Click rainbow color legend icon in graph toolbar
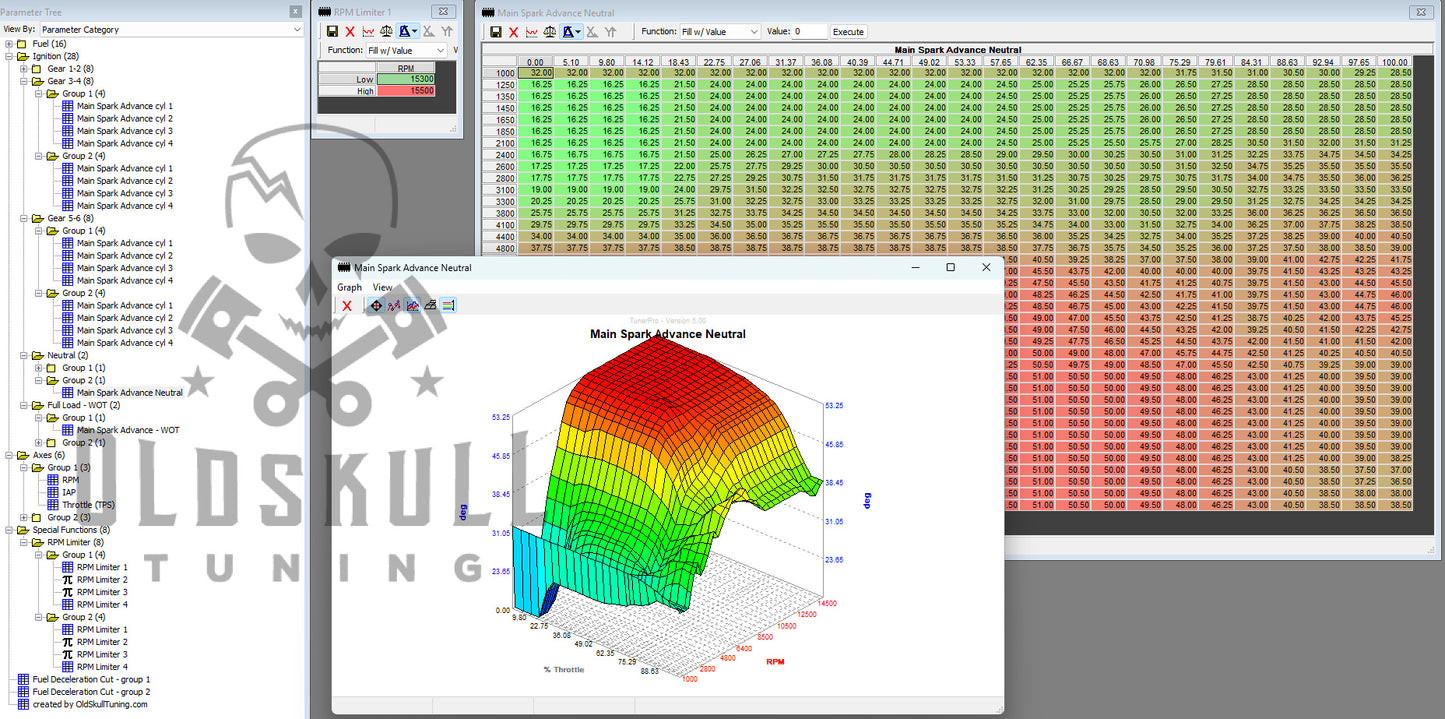This screenshot has height=719, width=1445. coord(448,305)
